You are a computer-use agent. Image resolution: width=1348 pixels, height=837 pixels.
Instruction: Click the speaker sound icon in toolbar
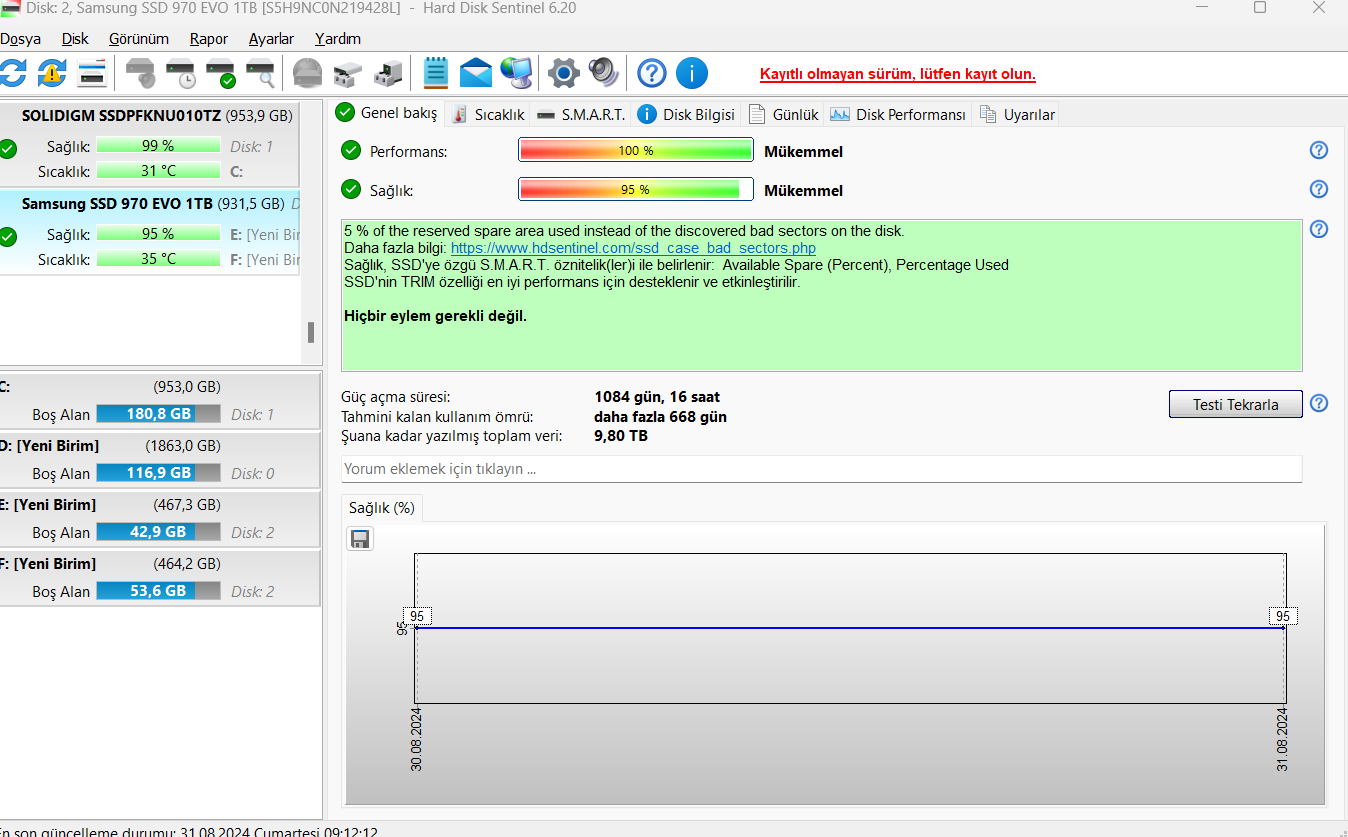tap(604, 73)
